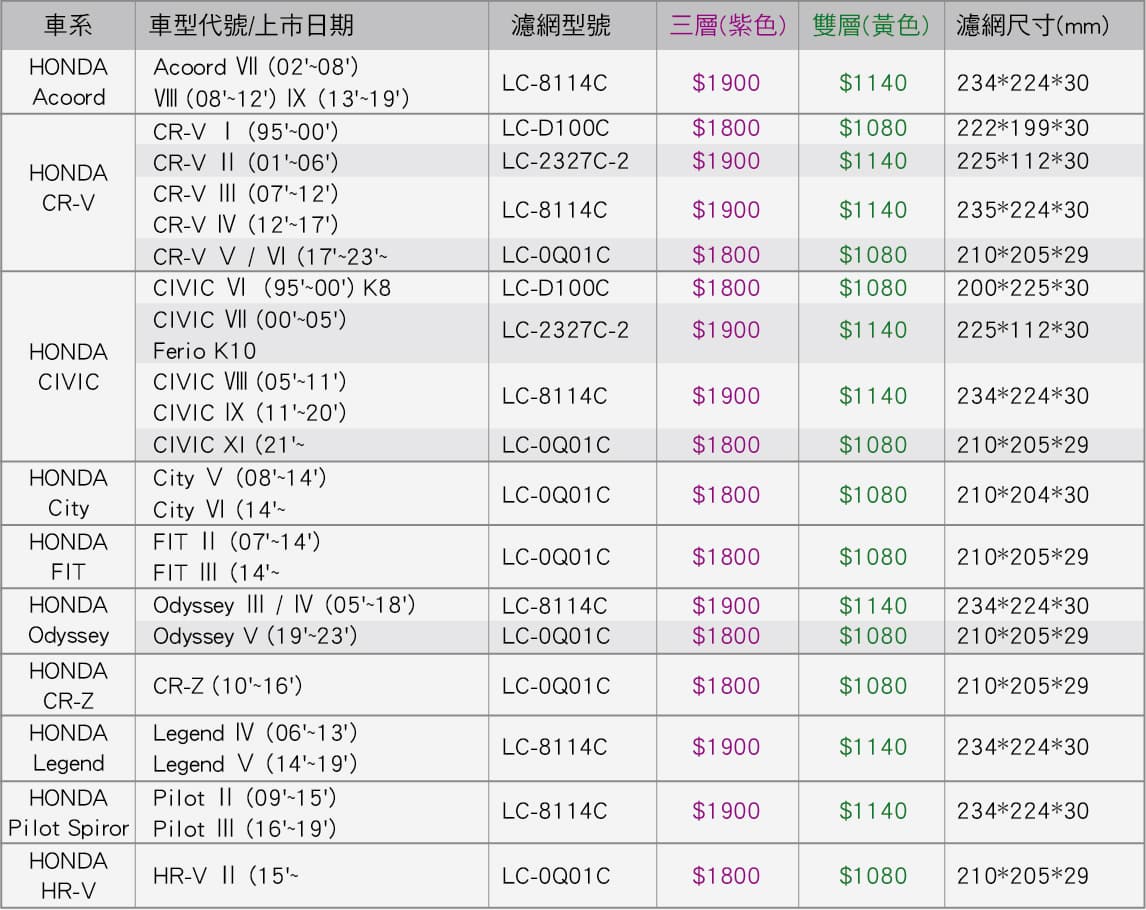The image size is (1146, 910).
Task: Click $1900 in the CR-V II row
Action: pyautogui.click(x=726, y=161)
